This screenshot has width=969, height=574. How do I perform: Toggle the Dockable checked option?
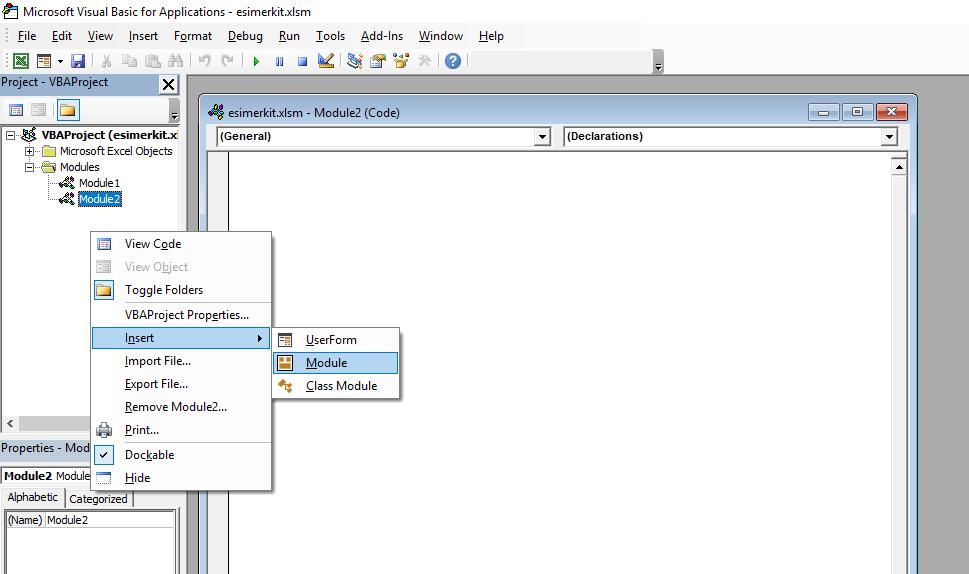(181, 455)
